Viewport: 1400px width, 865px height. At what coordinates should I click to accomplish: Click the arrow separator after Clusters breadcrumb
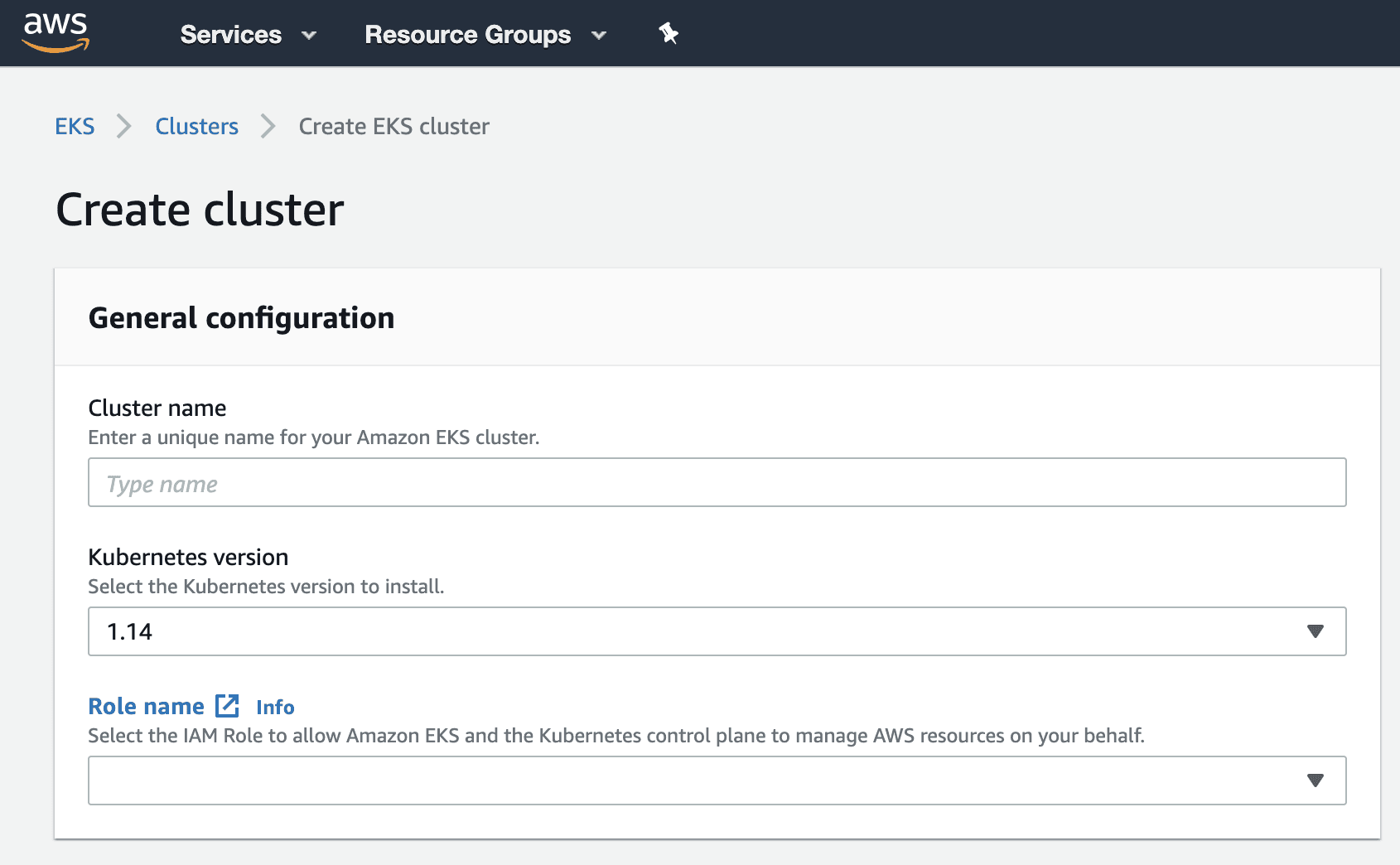tap(268, 126)
